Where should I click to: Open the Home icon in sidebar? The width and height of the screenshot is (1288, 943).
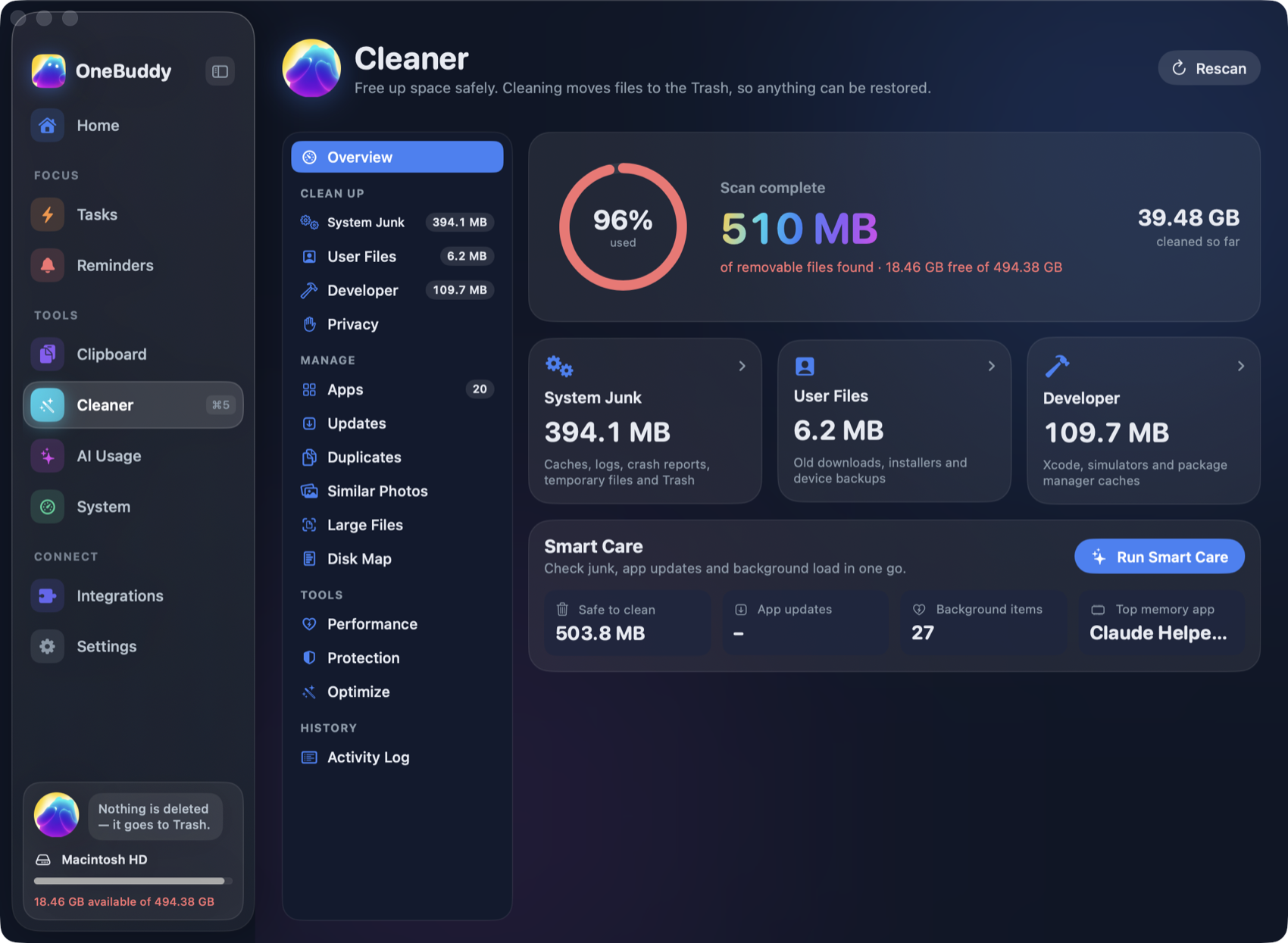47,125
